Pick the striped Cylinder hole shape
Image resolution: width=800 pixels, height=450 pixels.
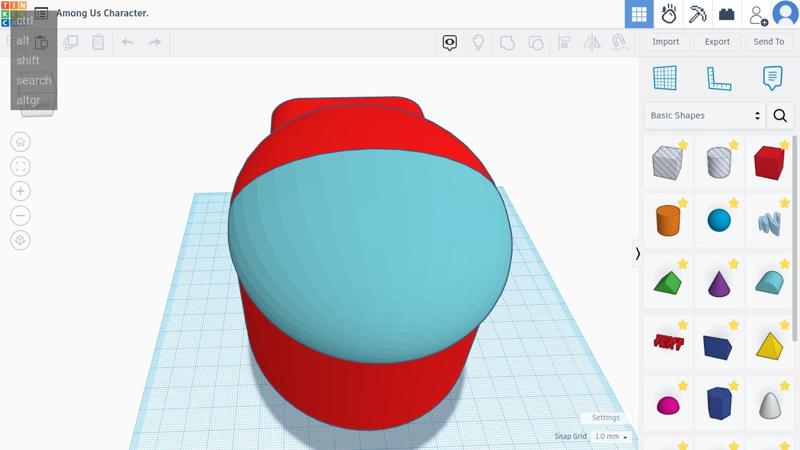pyautogui.click(x=718, y=163)
